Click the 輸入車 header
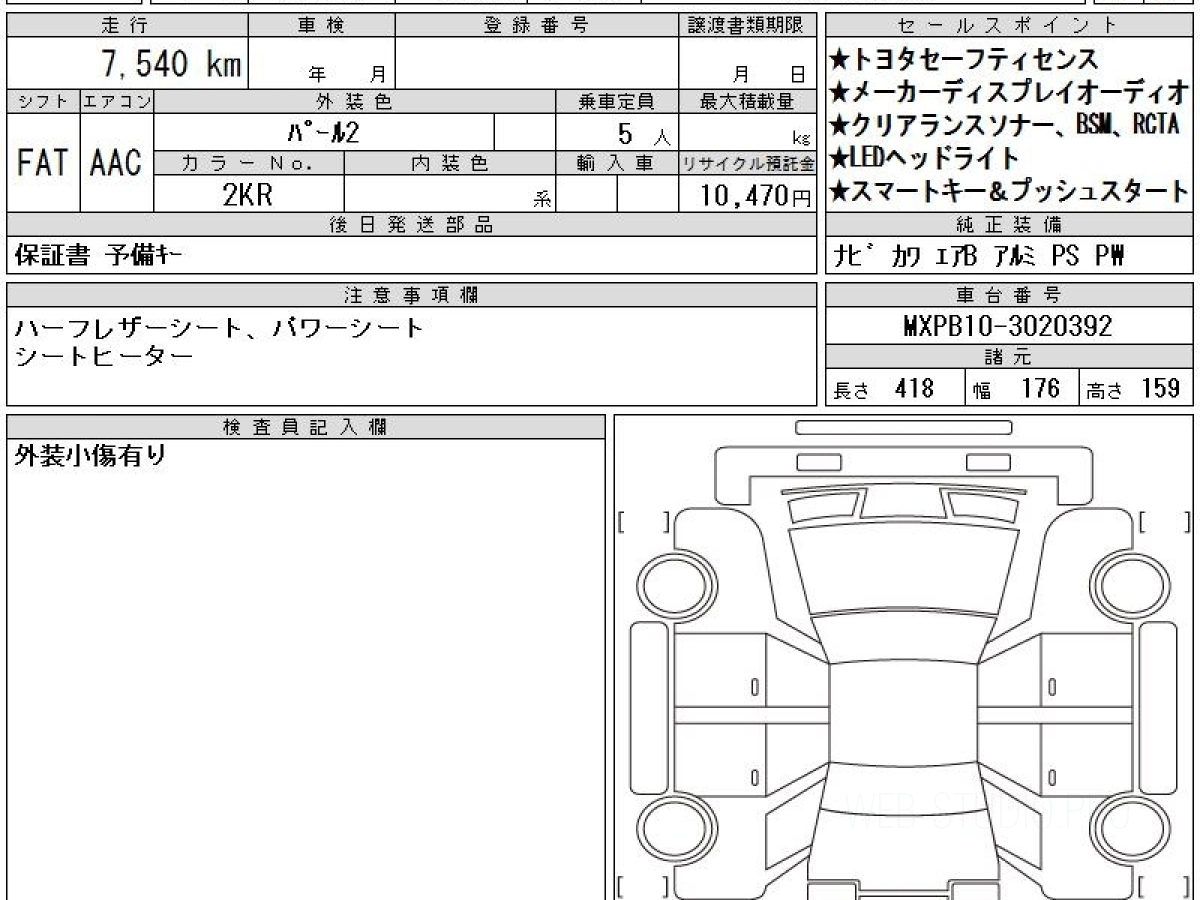Viewport: 1200px width, 900px height. coord(617,163)
